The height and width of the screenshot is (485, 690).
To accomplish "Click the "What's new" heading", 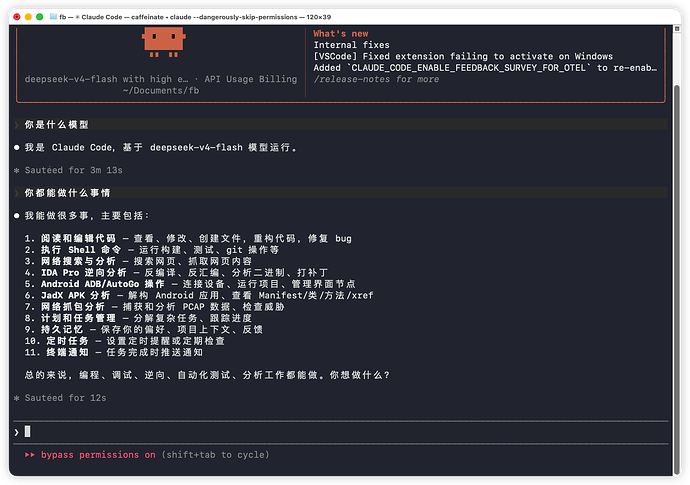I will click(341, 33).
